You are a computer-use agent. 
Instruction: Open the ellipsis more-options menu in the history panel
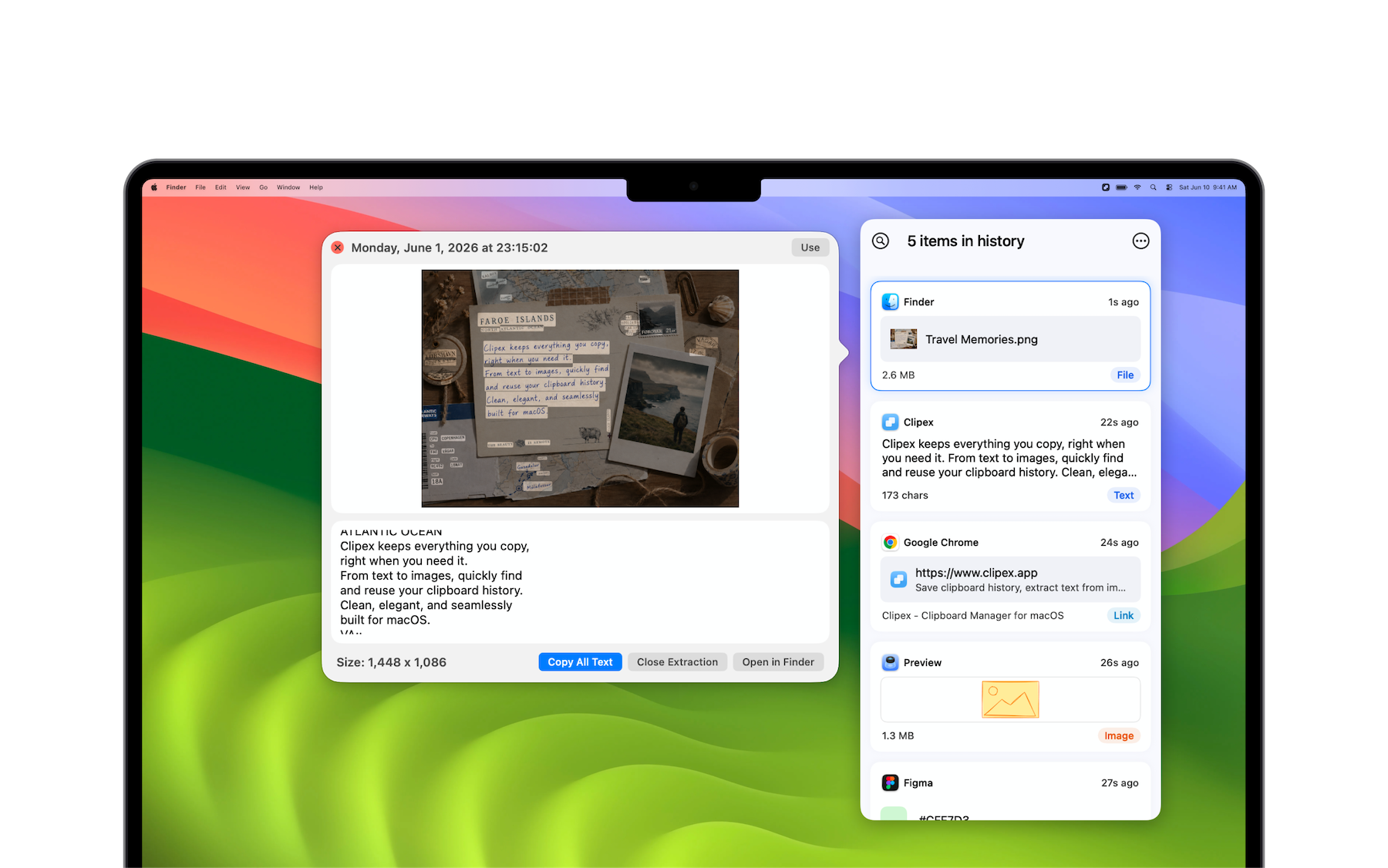[x=1140, y=241]
